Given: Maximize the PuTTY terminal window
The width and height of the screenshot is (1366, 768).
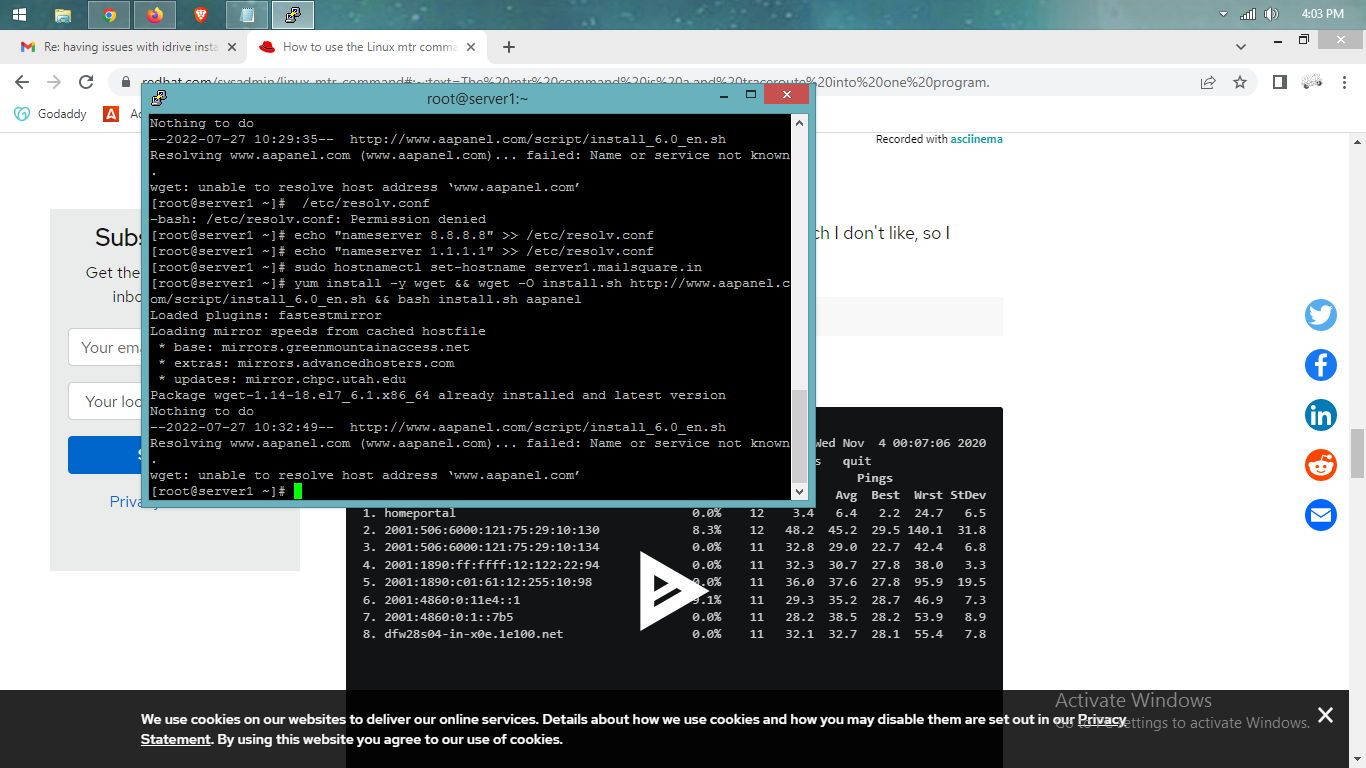Looking at the screenshot, I should click(x=751, y=96).
